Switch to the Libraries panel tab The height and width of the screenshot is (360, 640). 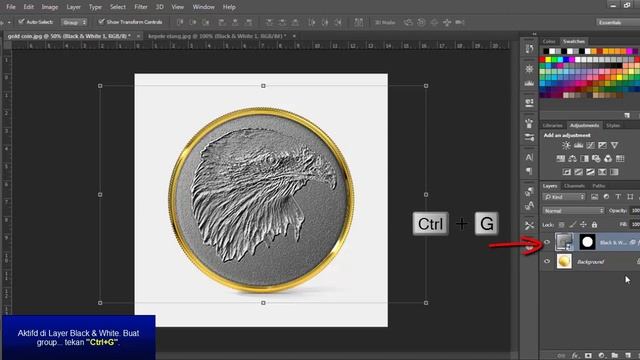[x=553, y=125]
